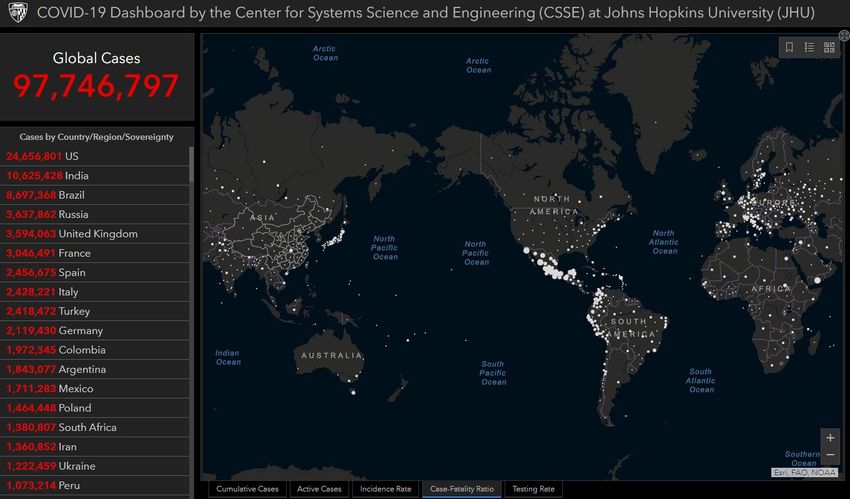
Task: Click the South Atlantic Ocean map label
Action: coord(700,380)
